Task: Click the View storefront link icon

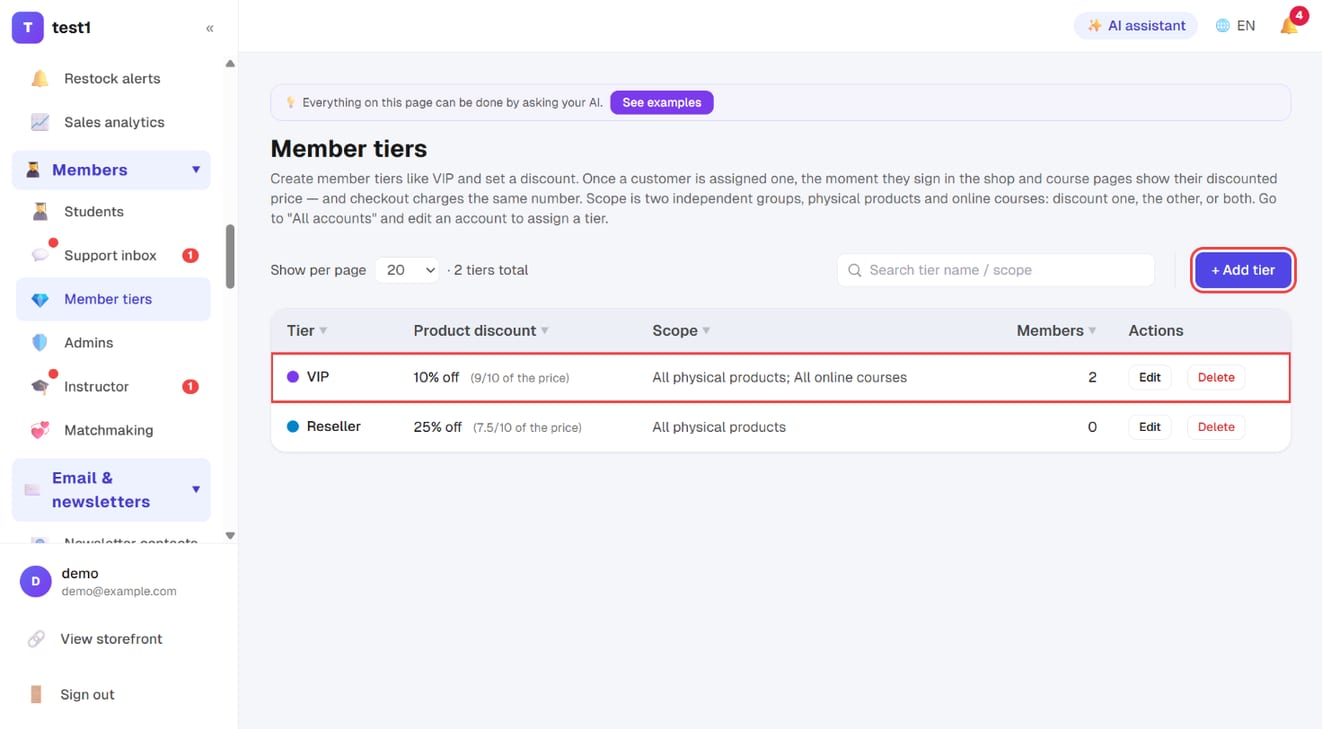Action: click(36, 639)
